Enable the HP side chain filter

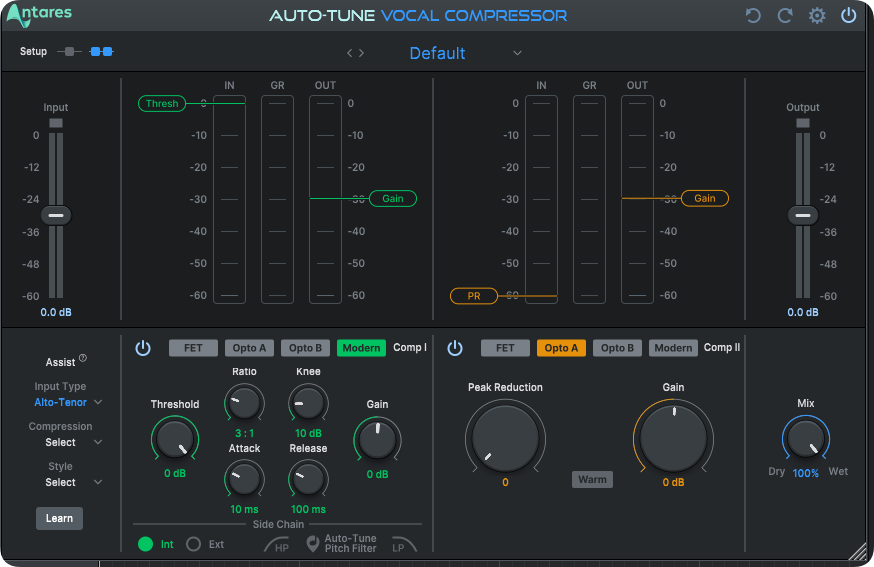coord(277,545)
